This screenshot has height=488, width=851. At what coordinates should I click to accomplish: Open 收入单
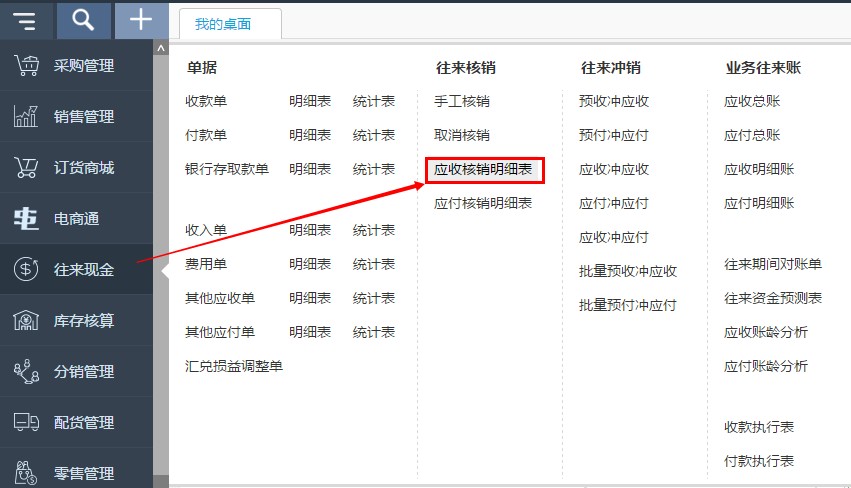(206, 230)
